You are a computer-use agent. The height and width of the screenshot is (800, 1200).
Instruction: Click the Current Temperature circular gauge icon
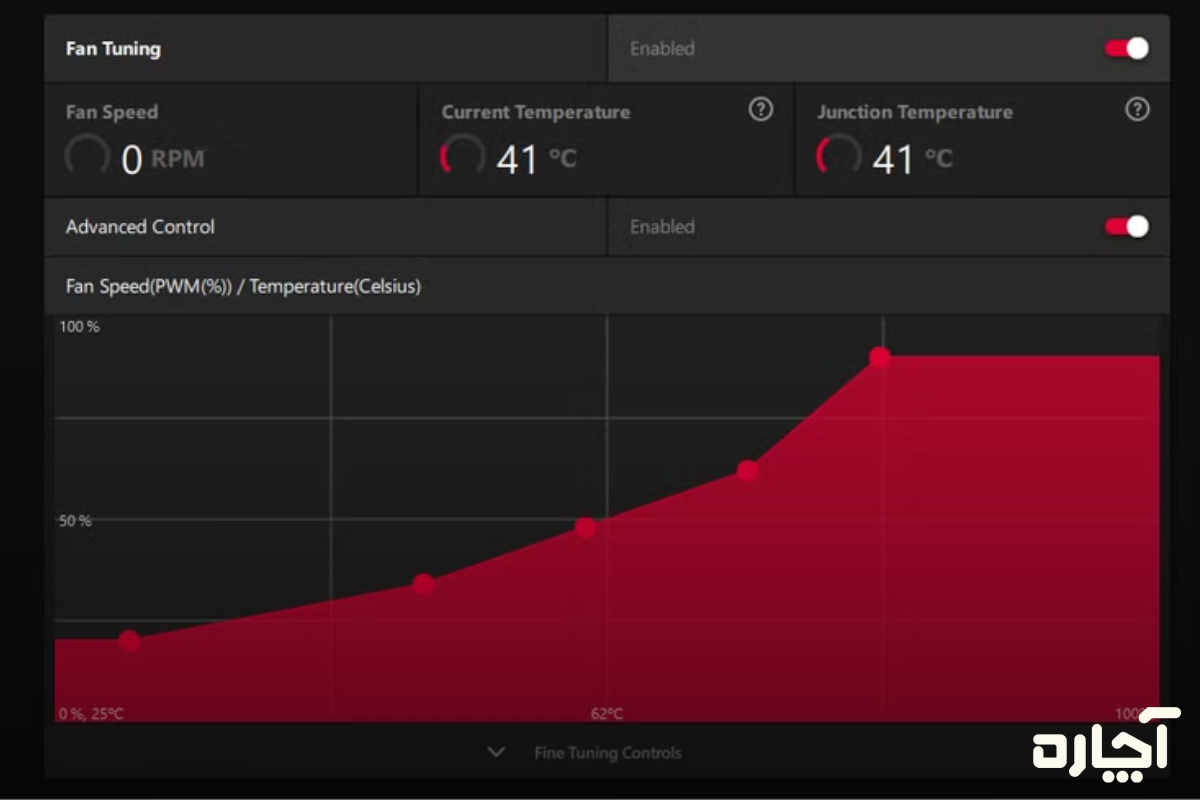[x=462, y=157]
